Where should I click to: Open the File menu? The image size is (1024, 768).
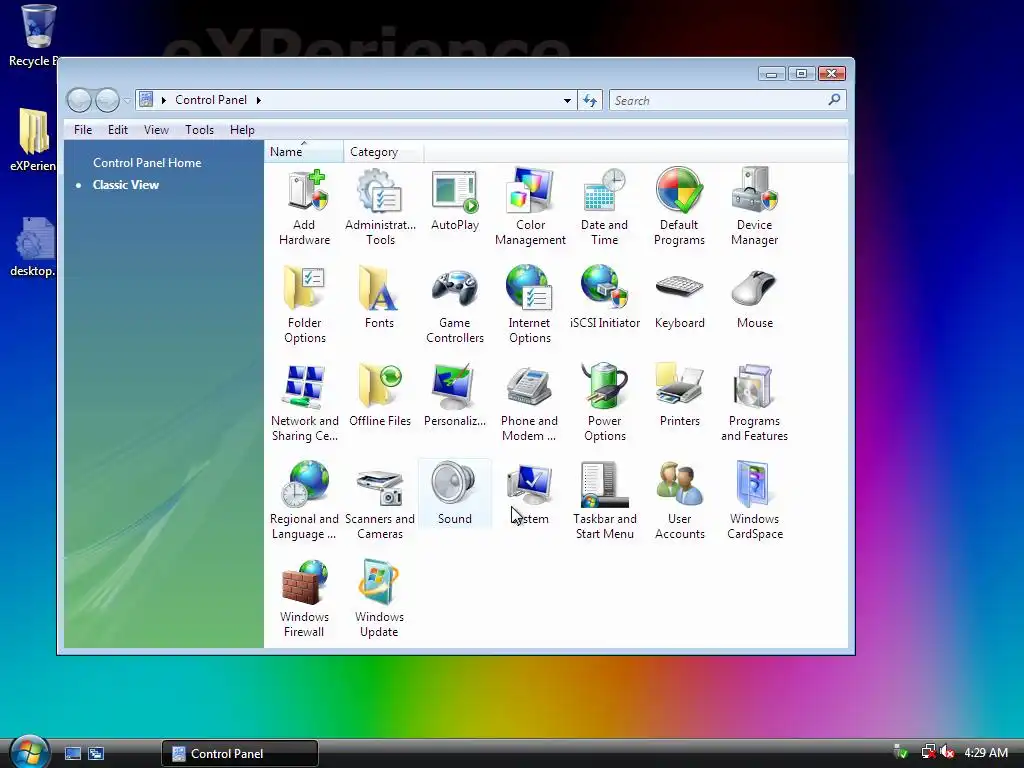(x=83, y=130)
